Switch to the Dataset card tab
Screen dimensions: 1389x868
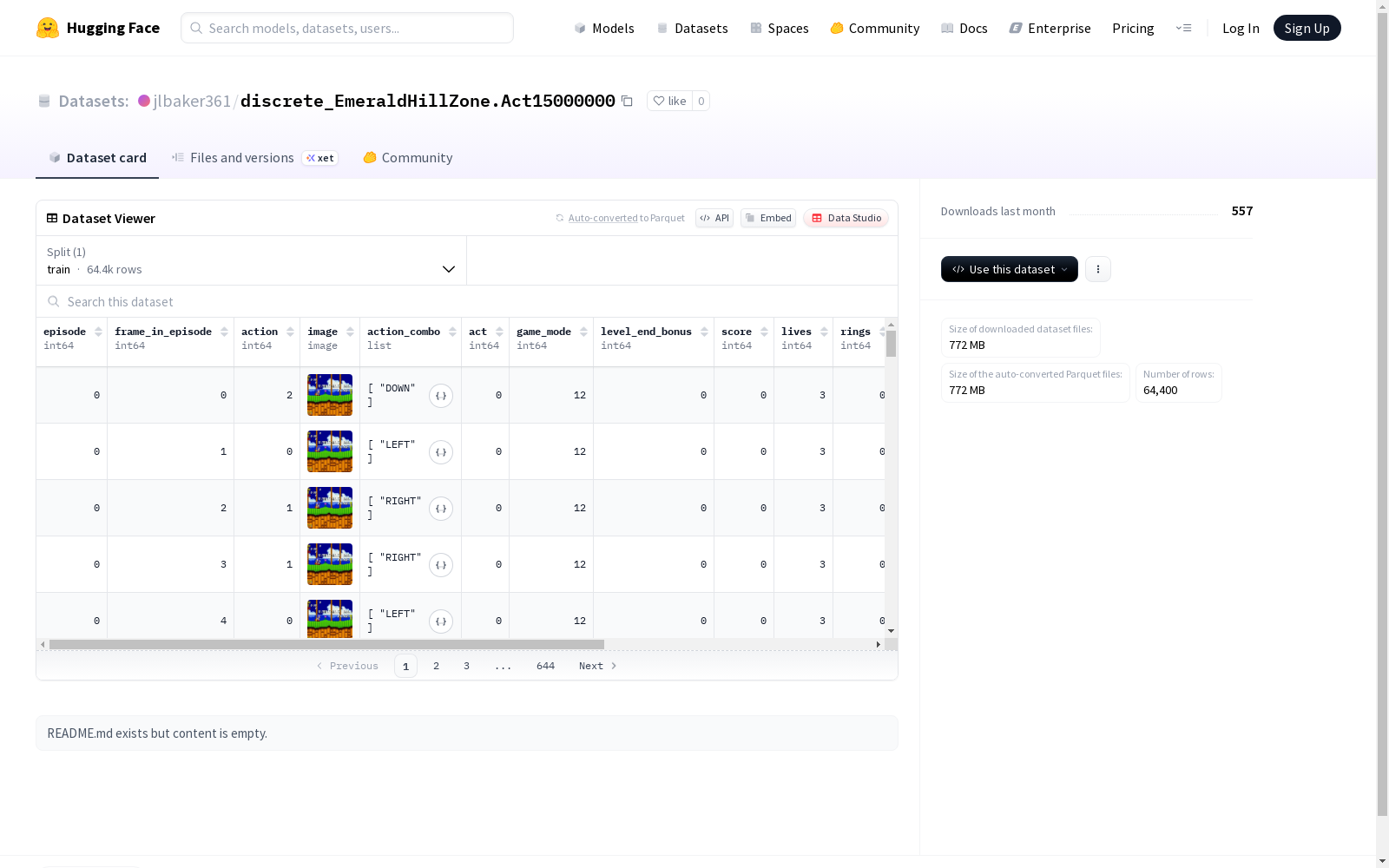[97, 158]
